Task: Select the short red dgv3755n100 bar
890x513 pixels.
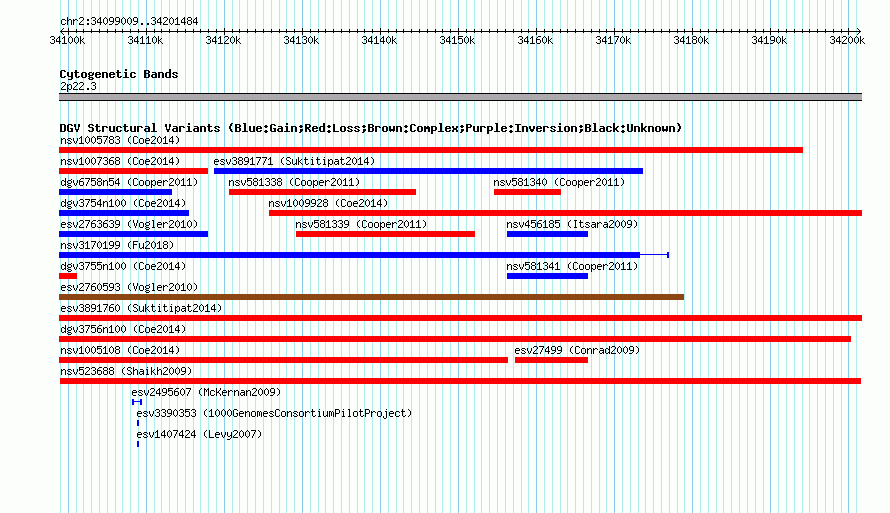Action: [x=68, y=276]
